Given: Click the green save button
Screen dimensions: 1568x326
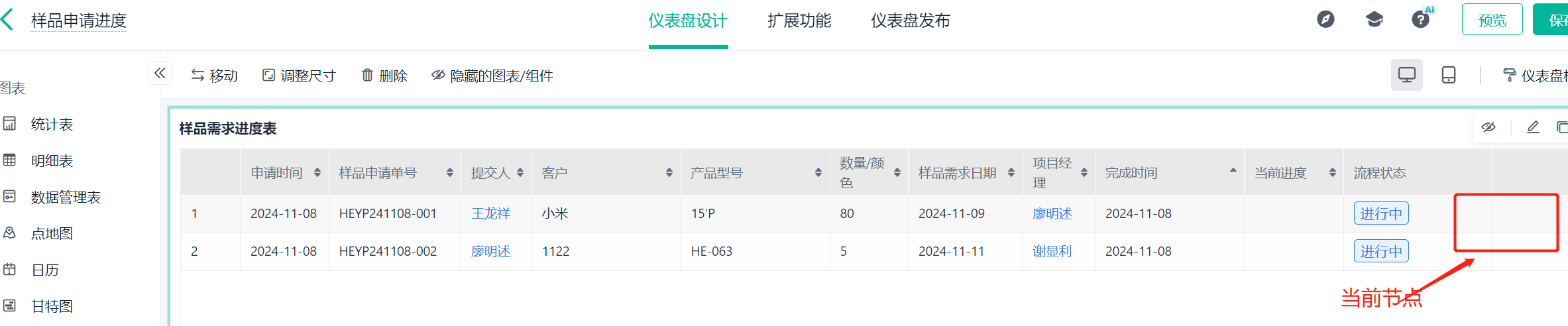Looking at the screenshot, I should (x=1551, y=20).
